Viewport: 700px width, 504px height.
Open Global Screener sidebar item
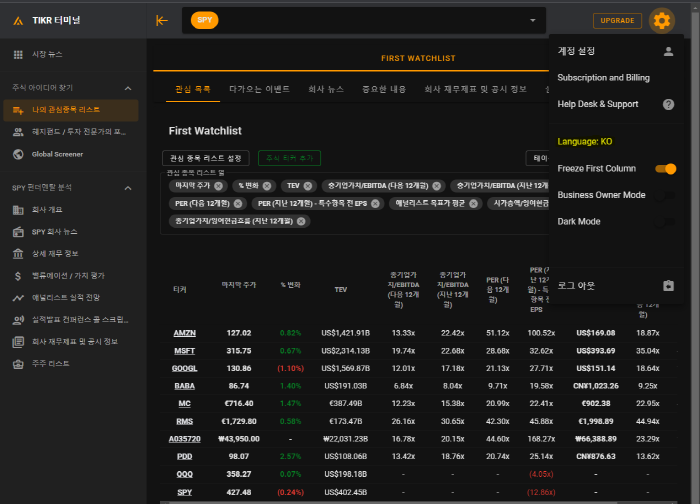(x=71, y=154)
